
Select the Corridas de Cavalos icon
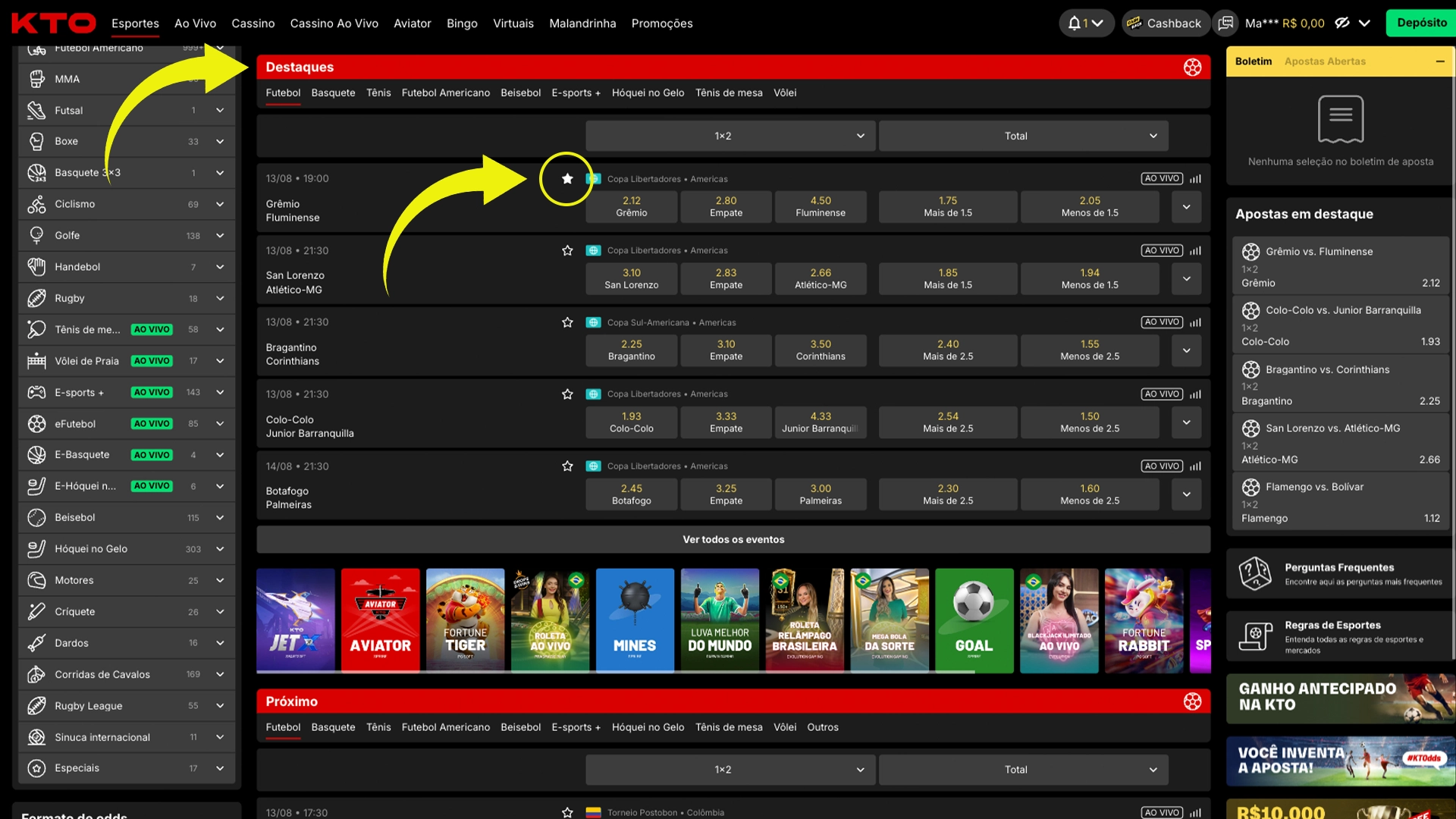[x=36, y=675]
